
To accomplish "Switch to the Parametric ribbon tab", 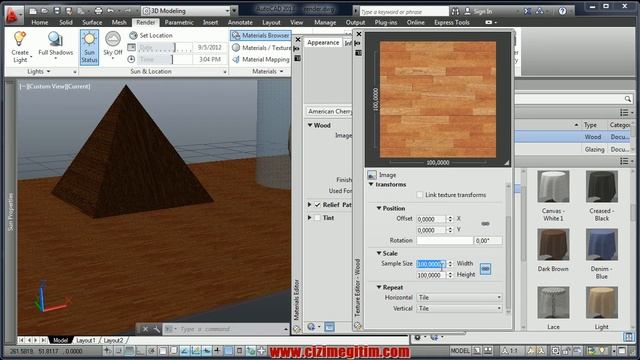I will tap(179, 22).
